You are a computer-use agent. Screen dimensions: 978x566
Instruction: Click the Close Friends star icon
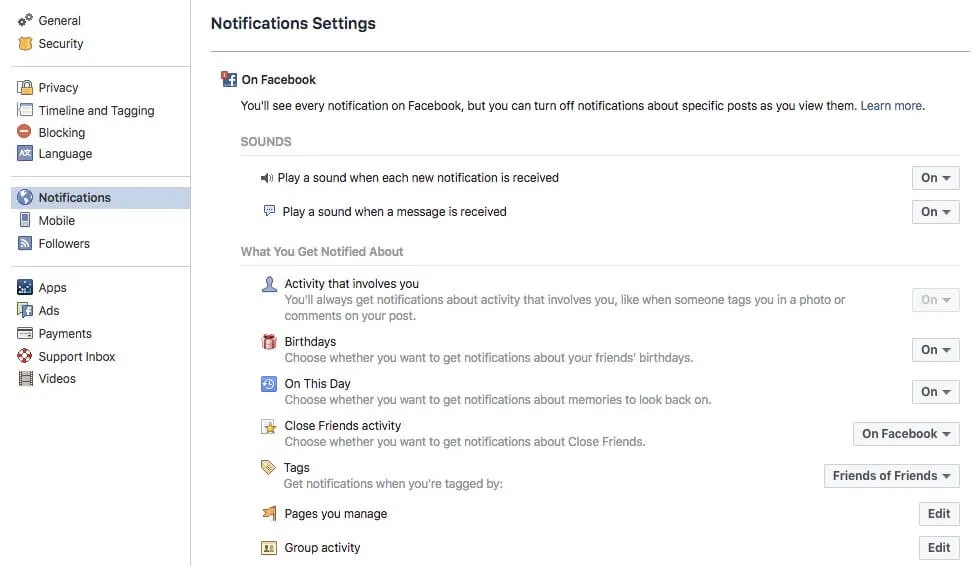tap(269, 427)
